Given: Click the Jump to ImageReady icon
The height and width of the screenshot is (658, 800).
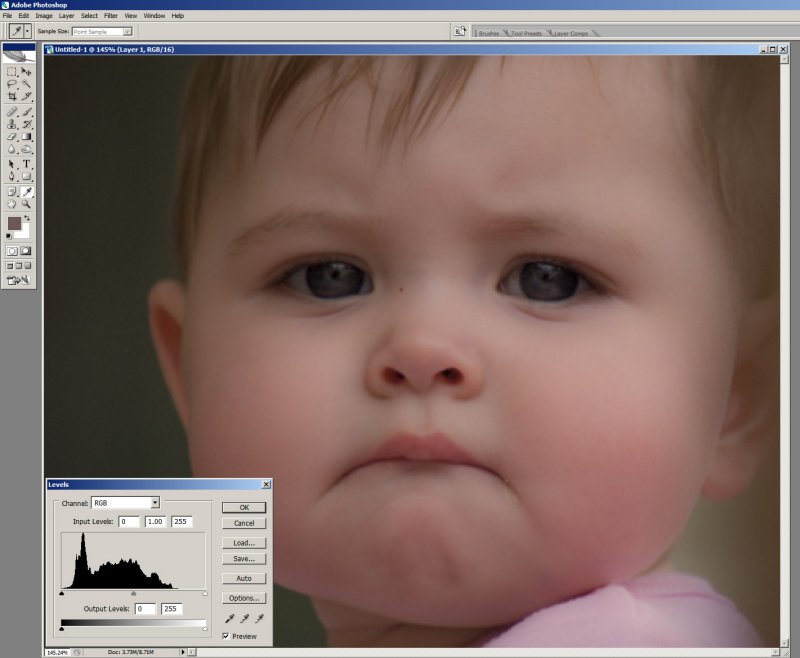Looking at the screenshot, I should (x=18, y=280).
